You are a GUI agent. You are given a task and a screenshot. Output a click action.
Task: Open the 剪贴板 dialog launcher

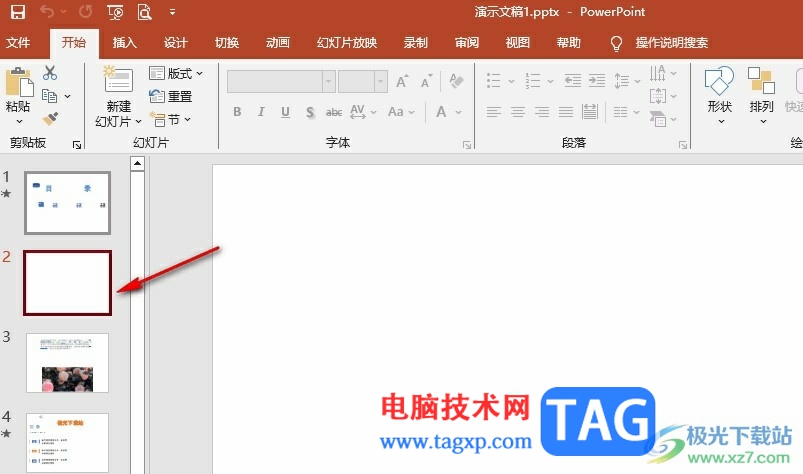click(x=77, y=145)
